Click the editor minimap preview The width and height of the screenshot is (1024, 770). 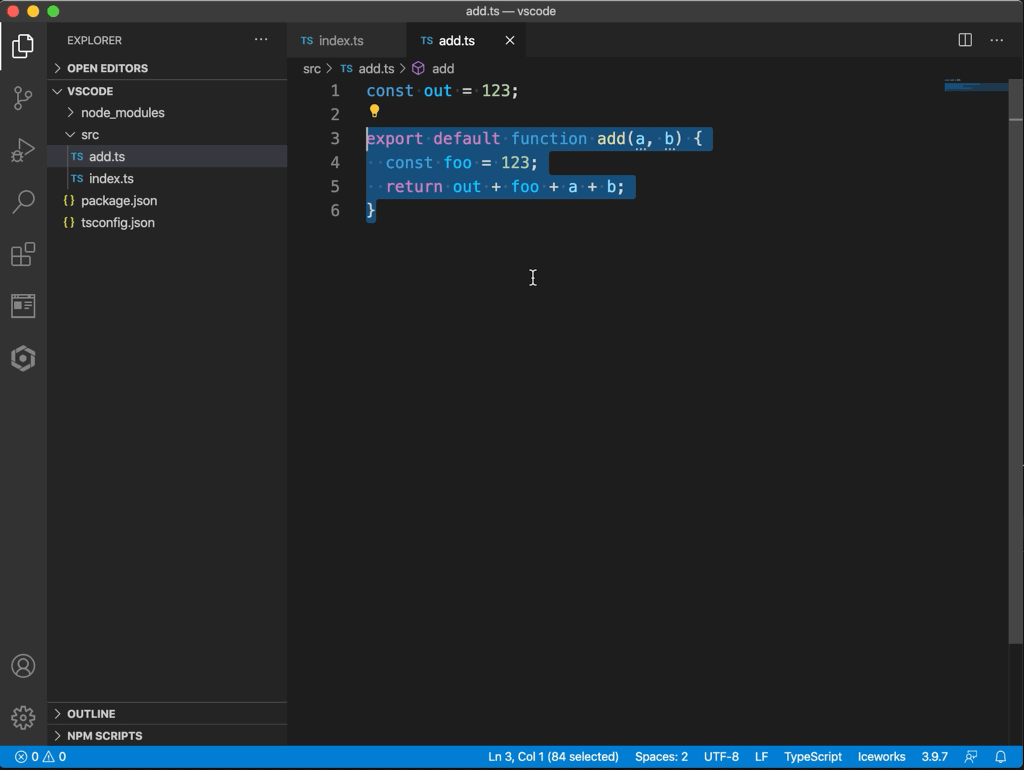(975, 86)
